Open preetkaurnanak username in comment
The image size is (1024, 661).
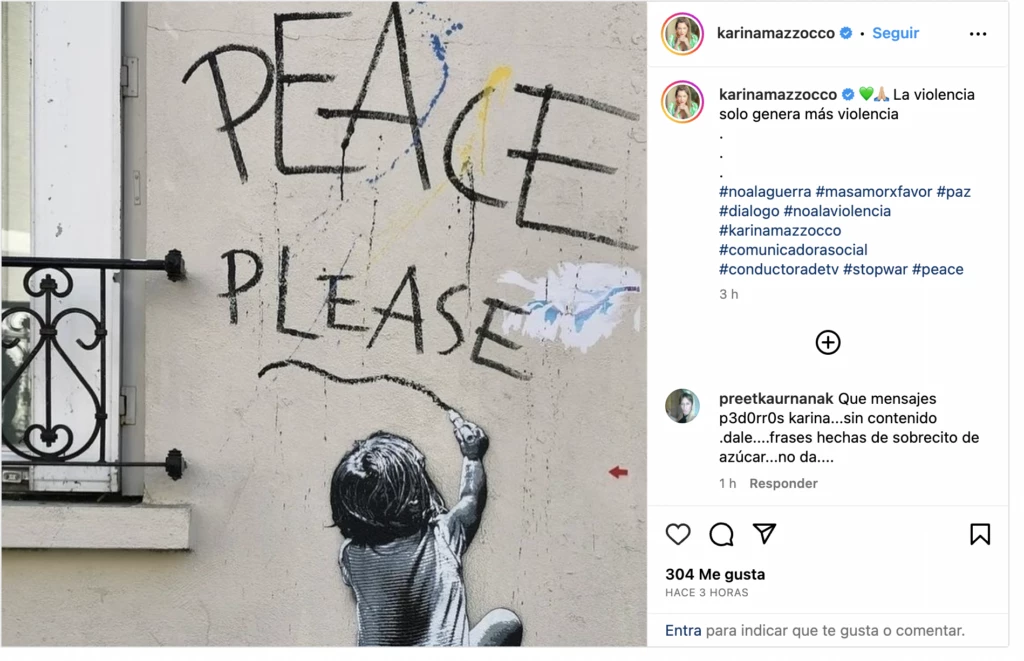(776, 398)
